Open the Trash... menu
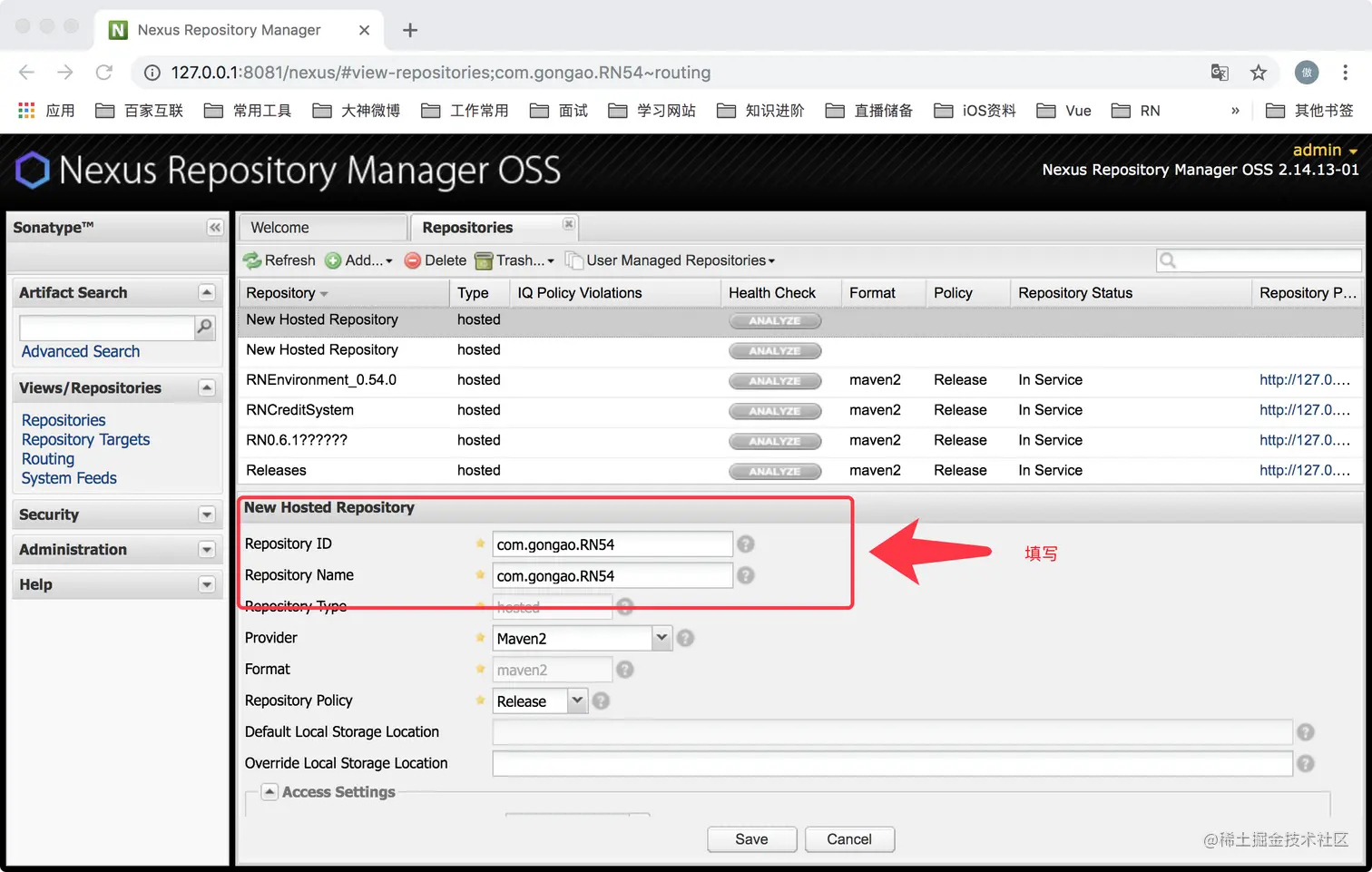Screen dimensions: 1372x872 coord(514,260)
